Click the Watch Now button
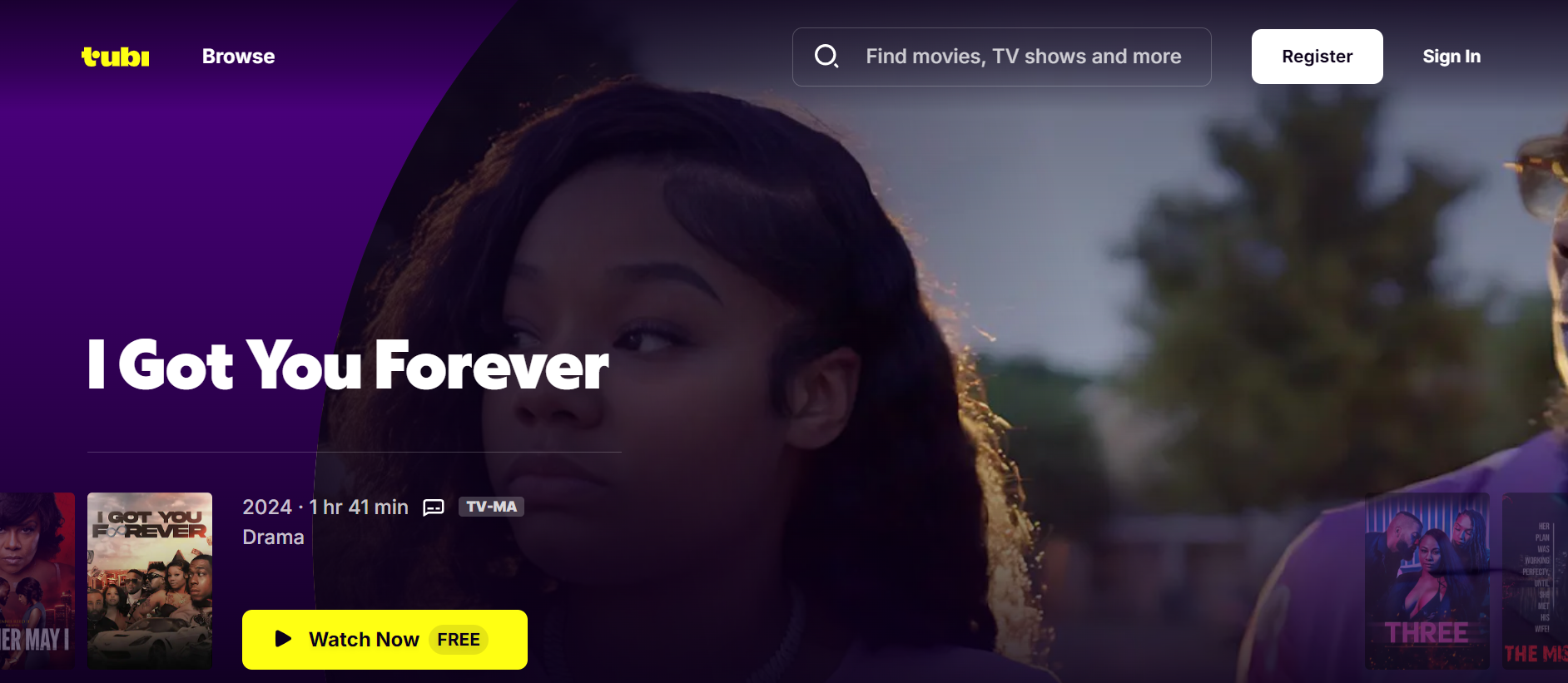 pyautogui.click(x=385, y=640)
